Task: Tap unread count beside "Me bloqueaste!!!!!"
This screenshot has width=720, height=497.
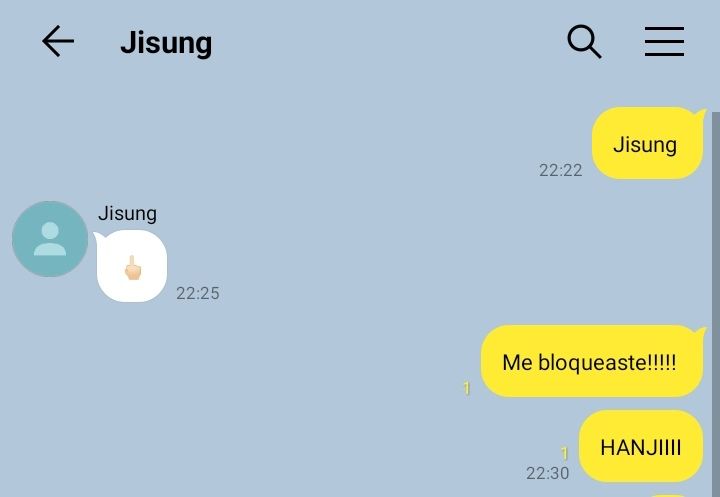Action: coord(467,388)
